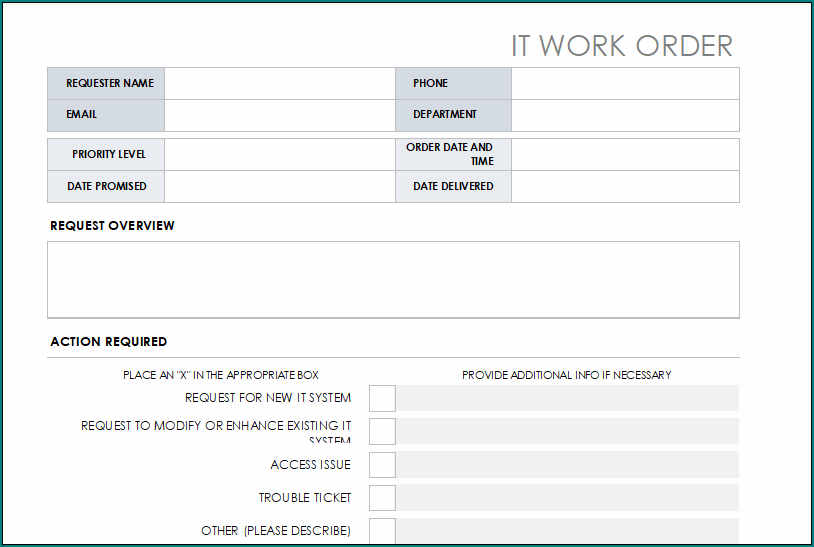Viewport: 814px width, 547px height.
Task: Mark the Trouble Ticket checkbox
Action: tap(383, 498)
